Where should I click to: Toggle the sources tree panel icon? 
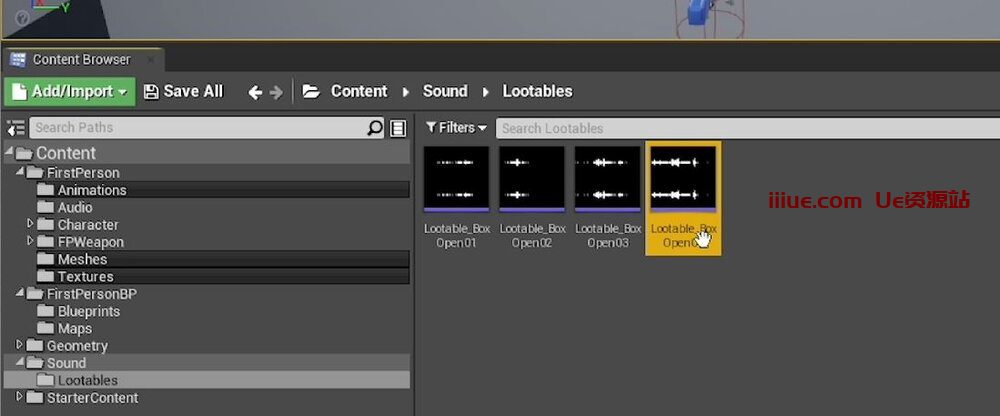pyautogui.click(x=15, y=128)
